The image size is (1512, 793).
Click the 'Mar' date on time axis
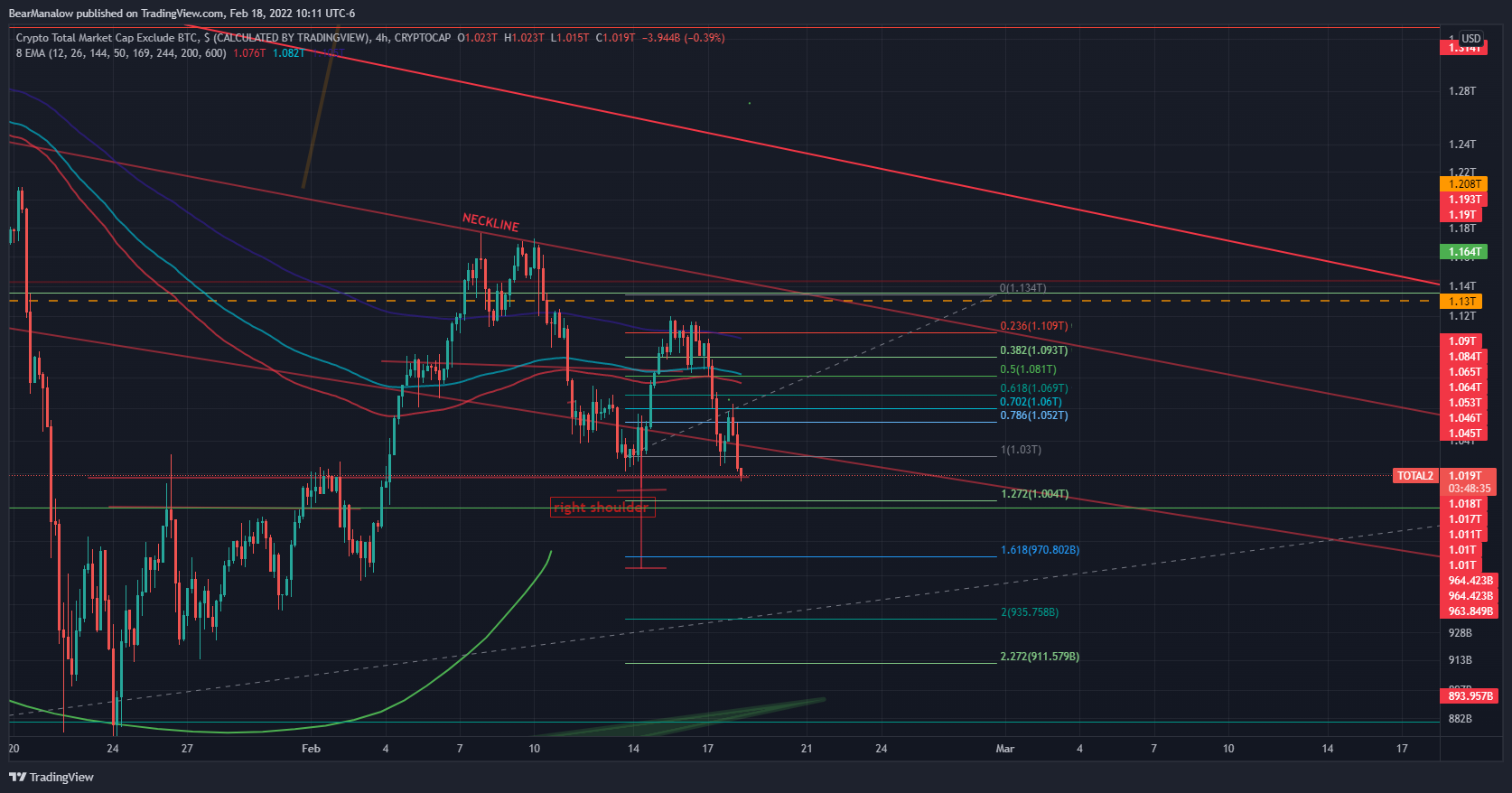pos(1004,749)
